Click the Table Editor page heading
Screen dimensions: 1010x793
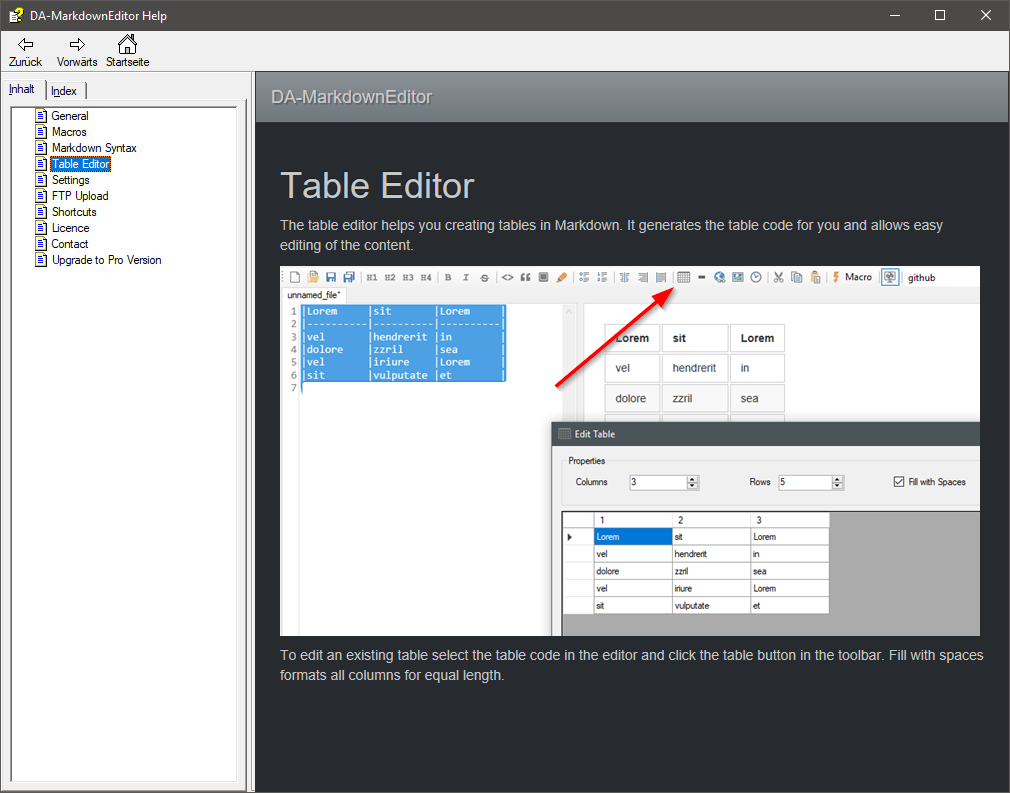point(377,186)
